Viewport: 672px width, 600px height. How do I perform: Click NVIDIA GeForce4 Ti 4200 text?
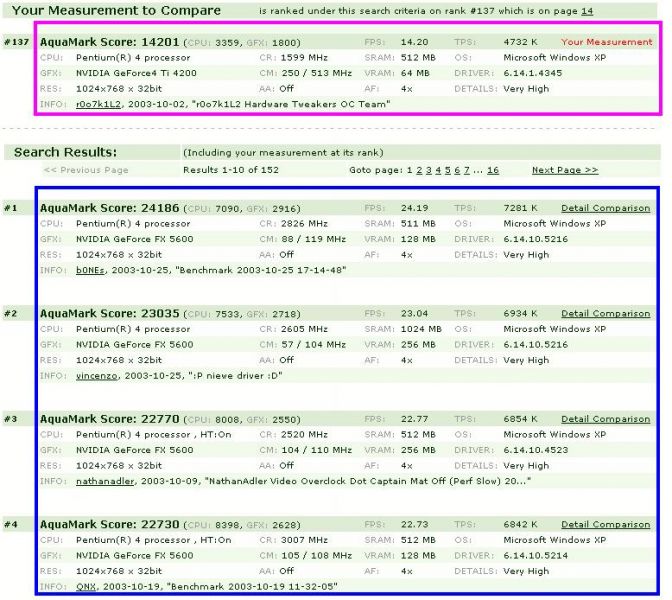(x=136, y=73)
